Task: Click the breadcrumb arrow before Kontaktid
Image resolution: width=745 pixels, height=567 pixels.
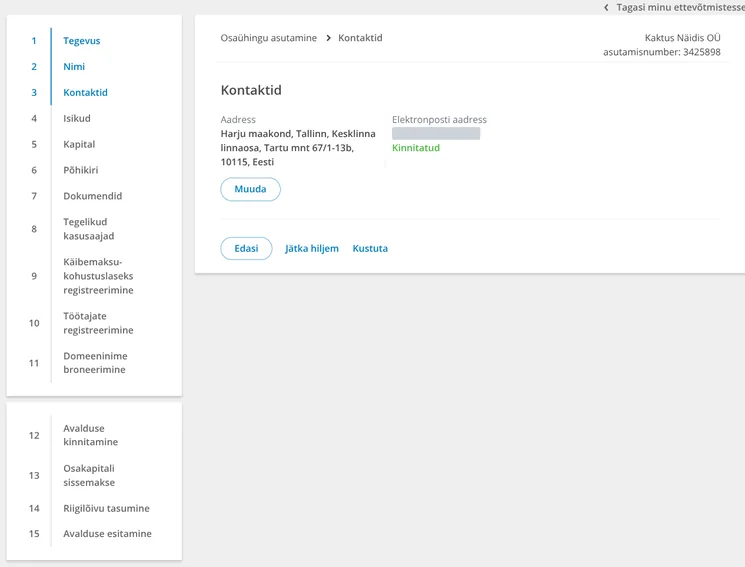Action: (328, 38)
